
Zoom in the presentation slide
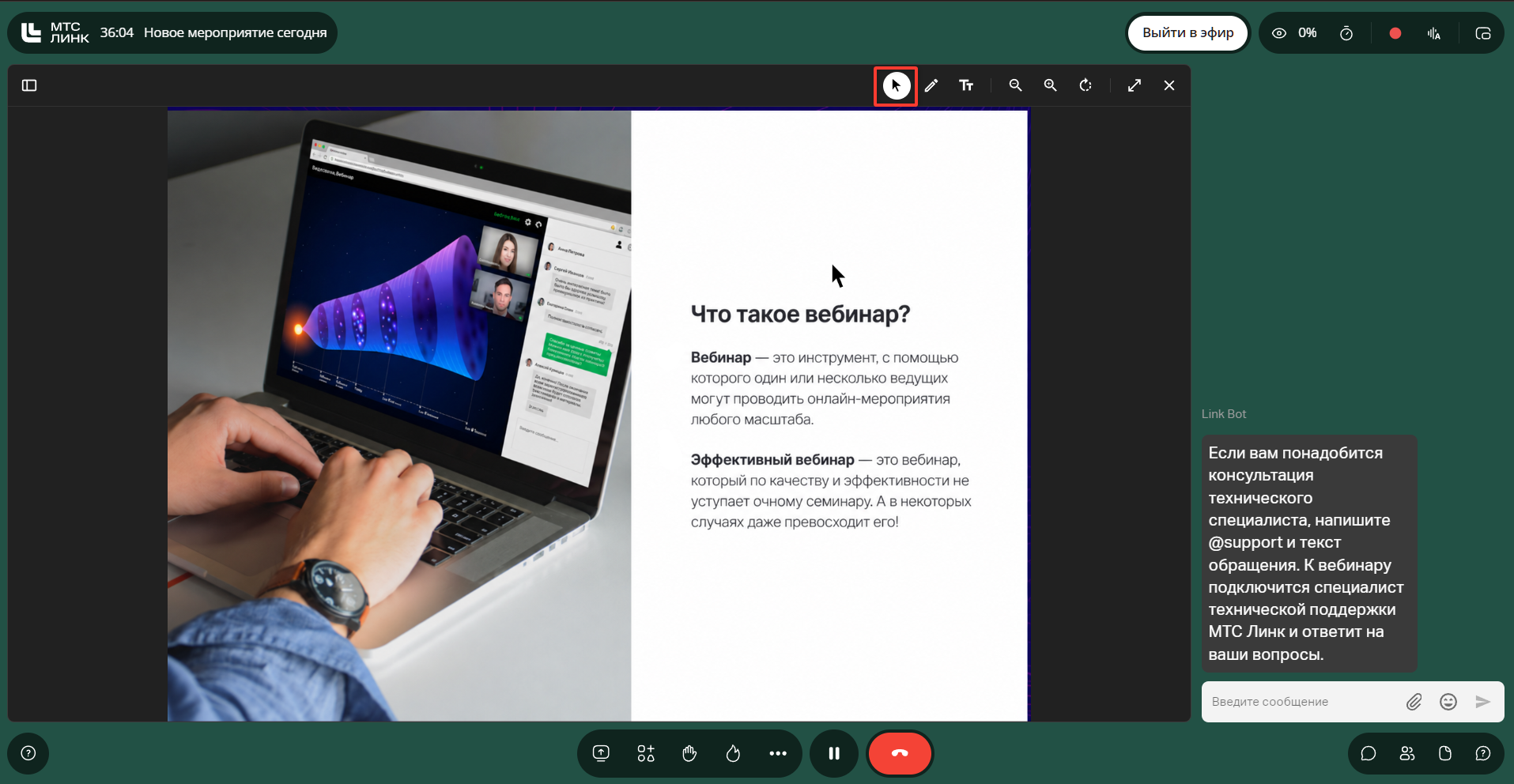tap(1051, 85)
